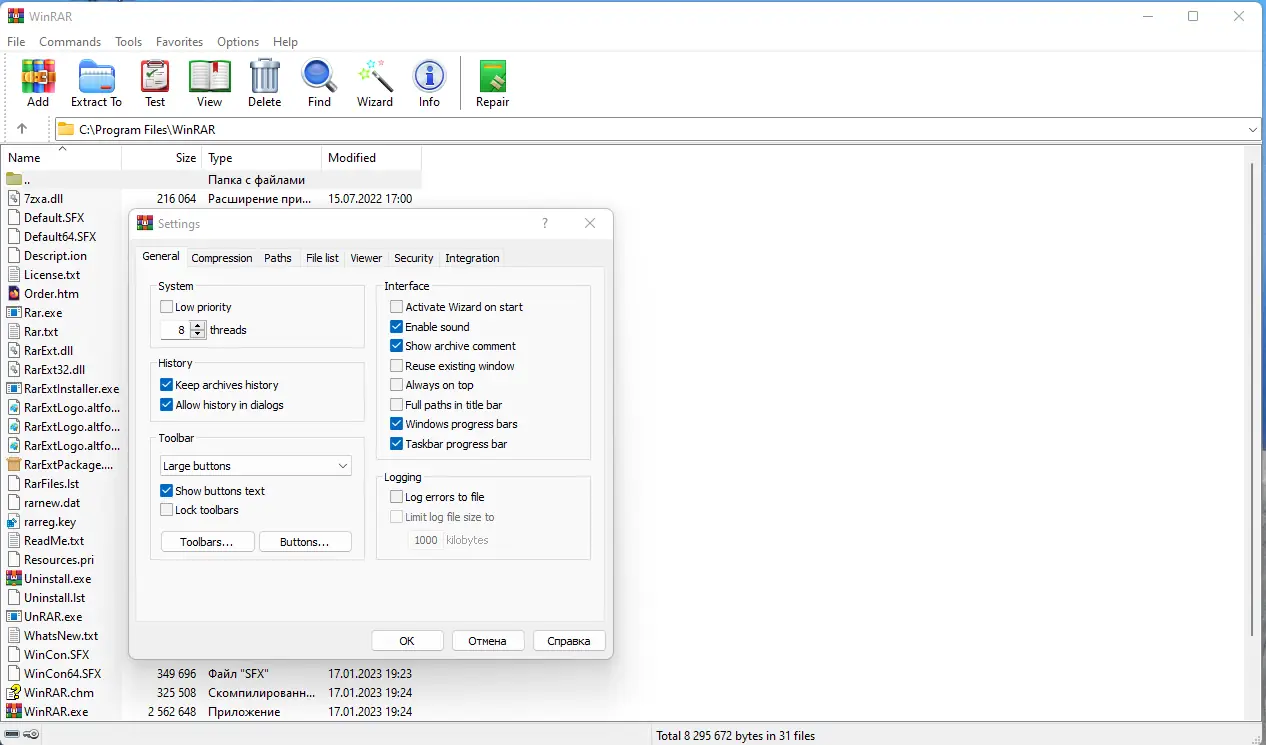Select the rarreg.key file icon
This screenshot has height=745, width=1266.
[14, 522]
